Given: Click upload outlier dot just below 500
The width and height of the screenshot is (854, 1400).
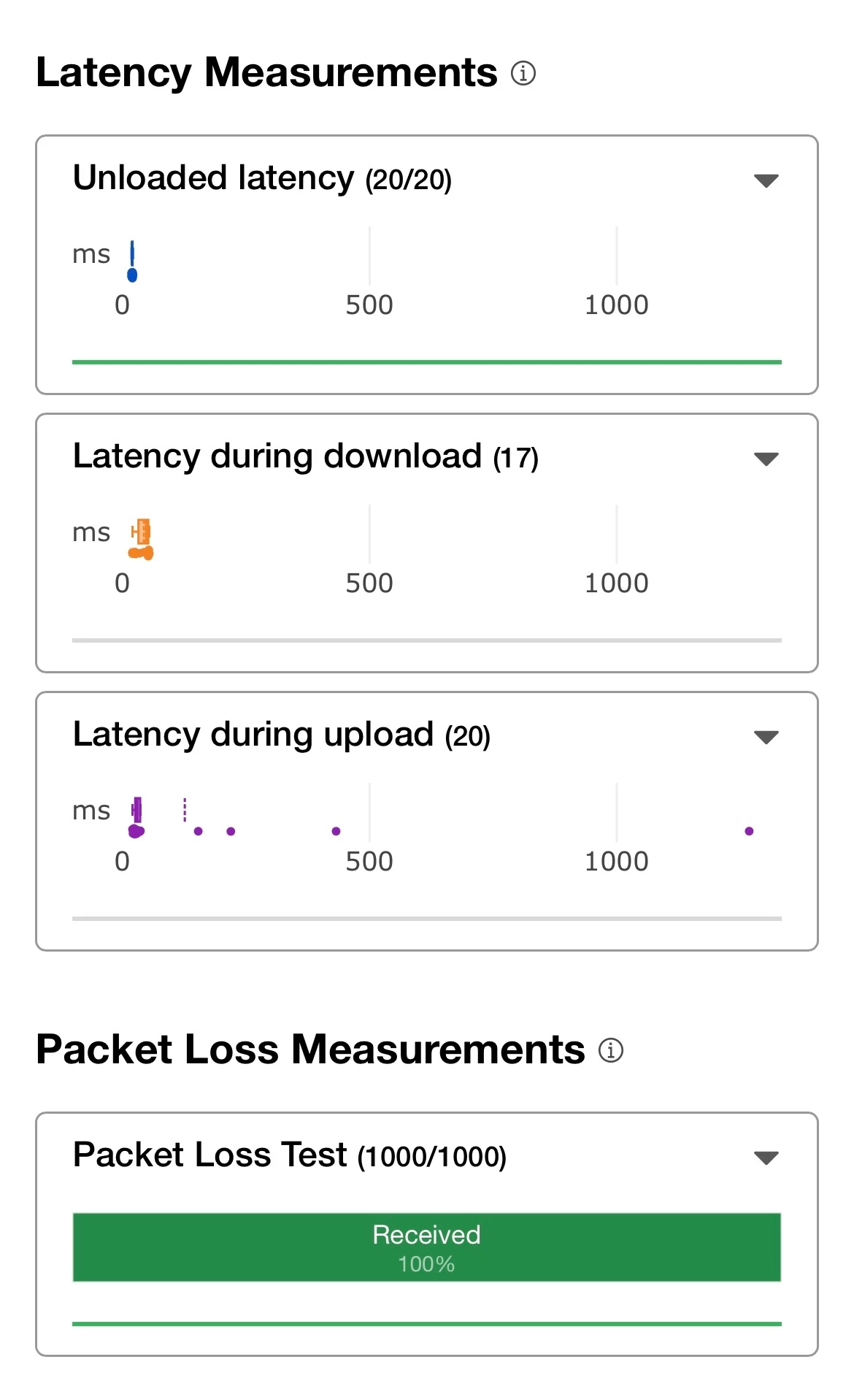Looking at the screenshot, I should (336, 831).
